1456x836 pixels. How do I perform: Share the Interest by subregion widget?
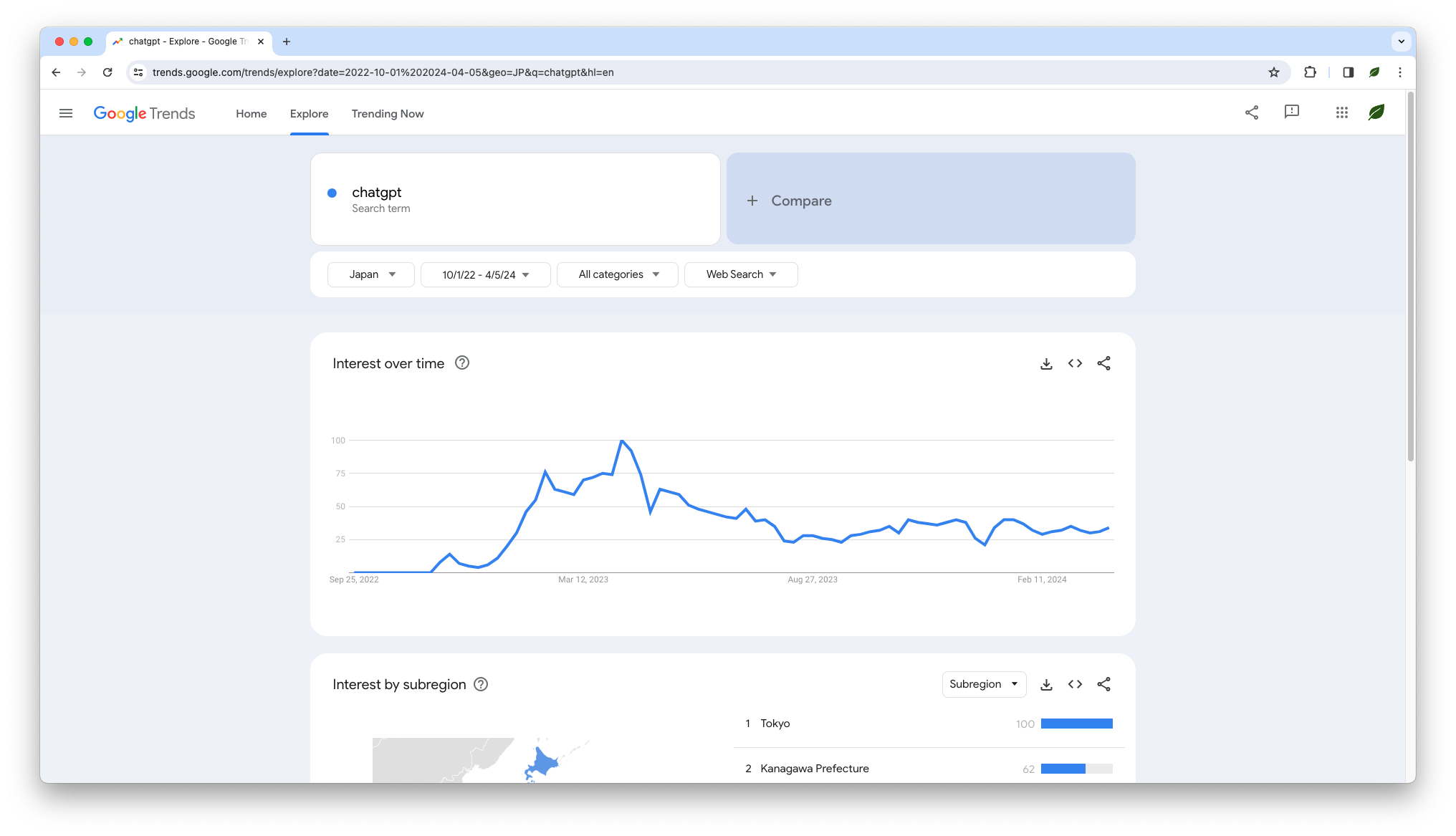tap(1103, 685)
